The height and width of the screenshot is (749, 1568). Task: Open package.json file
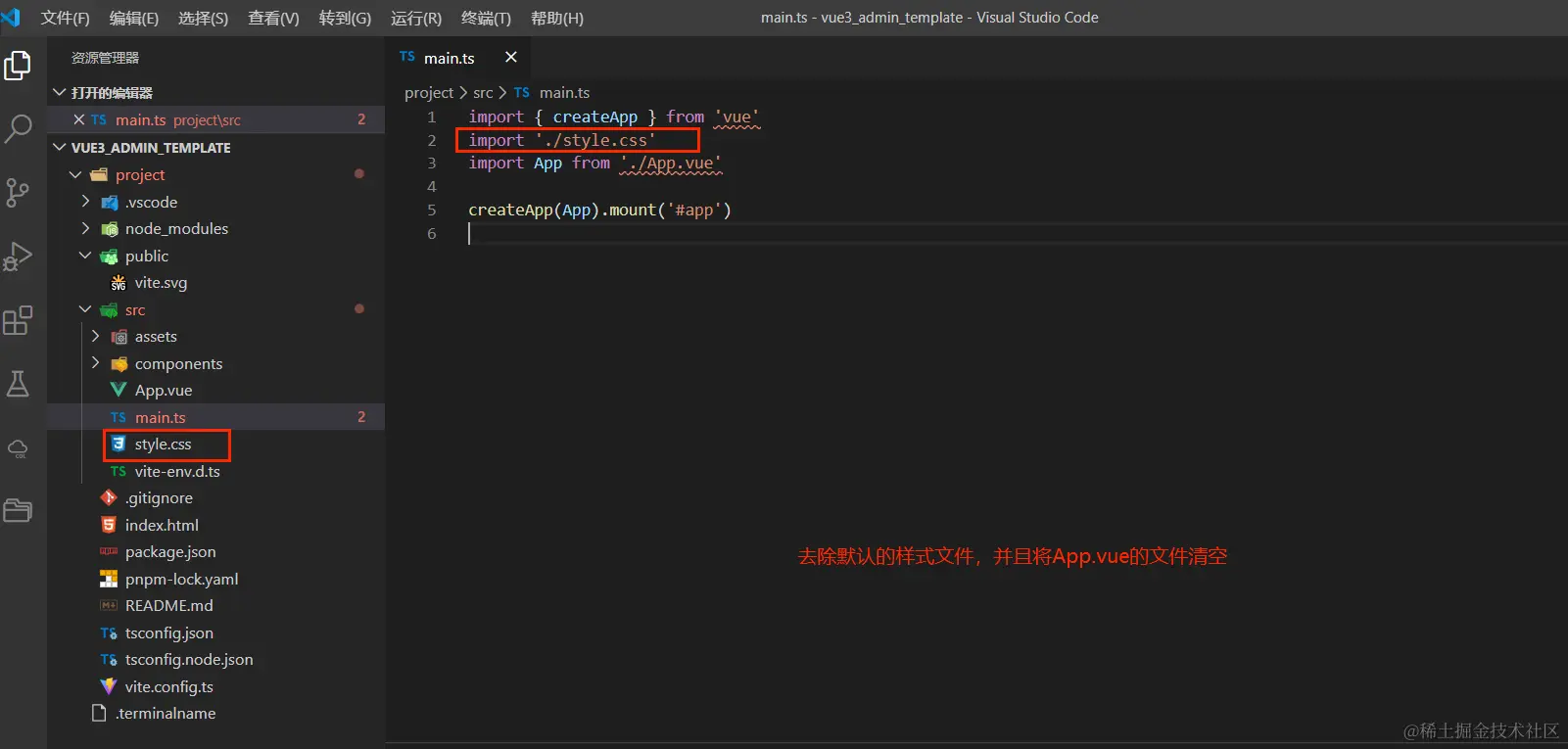(170, 551)
